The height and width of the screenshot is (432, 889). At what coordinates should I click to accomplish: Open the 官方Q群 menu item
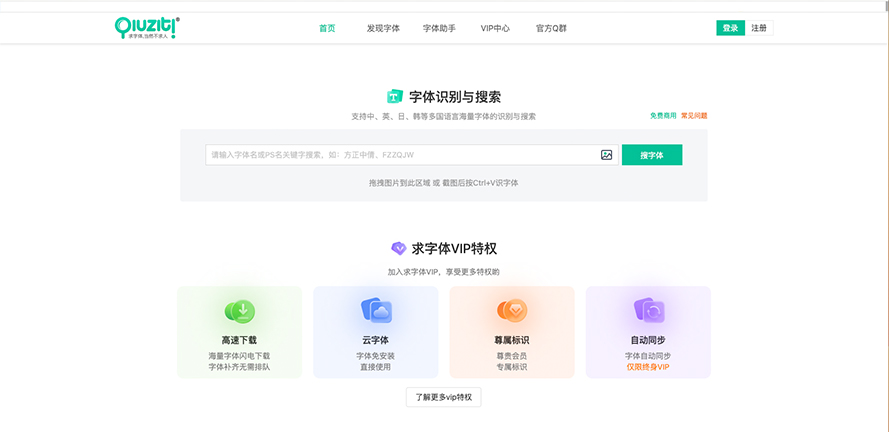pos(551,28)
